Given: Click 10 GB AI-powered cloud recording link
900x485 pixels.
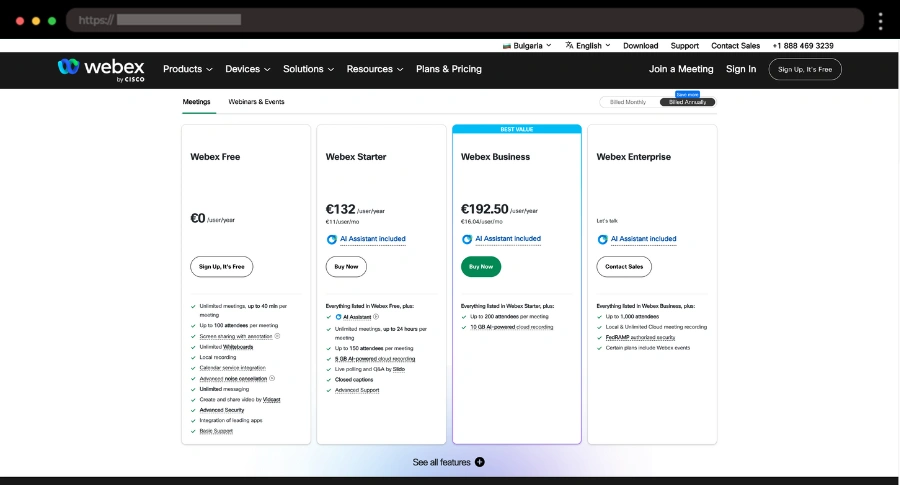Looking at the screenshot, I should (511, 327).
